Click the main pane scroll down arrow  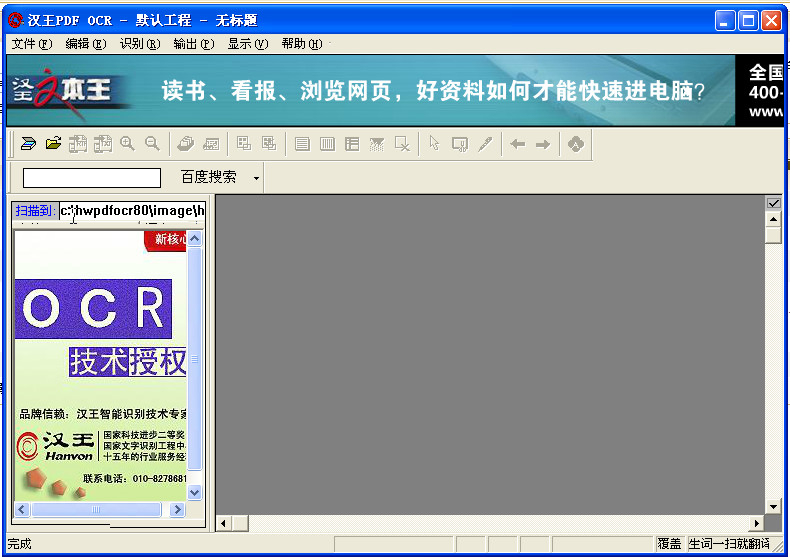pos(773,507)
